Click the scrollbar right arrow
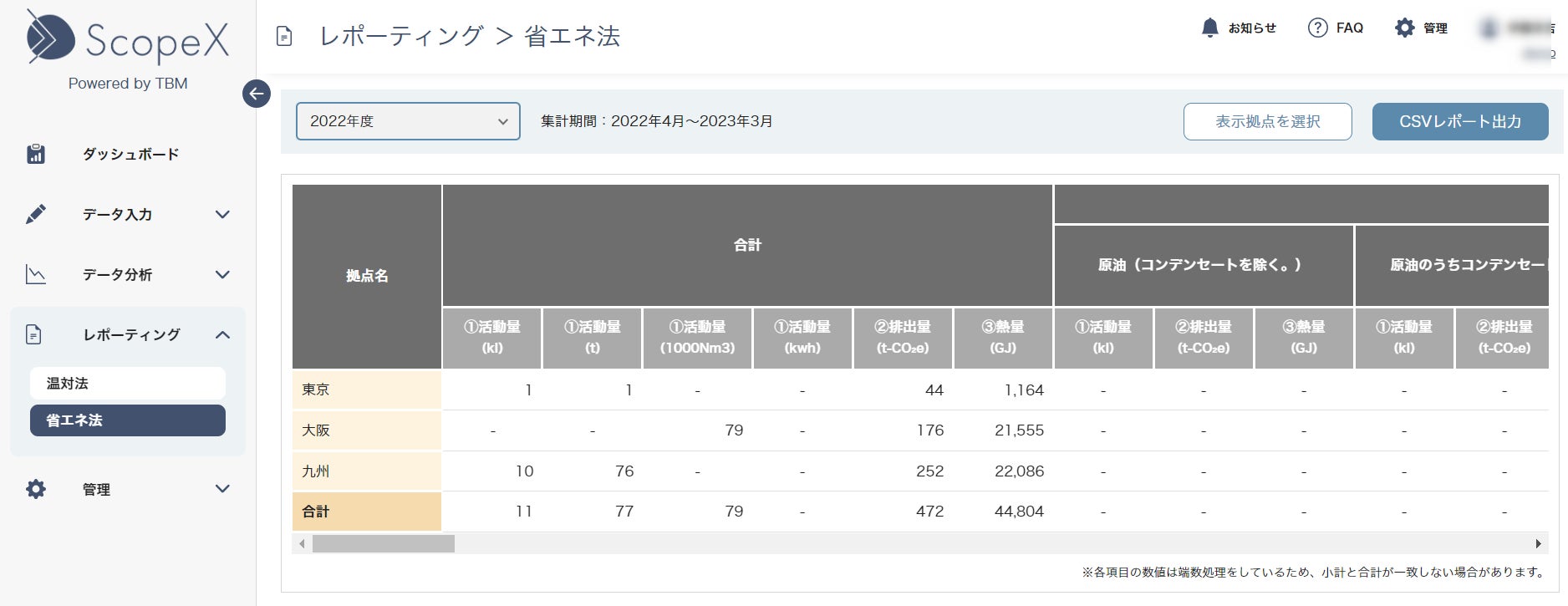This screenshot has width=1568, height=606. click(1539, 543)
